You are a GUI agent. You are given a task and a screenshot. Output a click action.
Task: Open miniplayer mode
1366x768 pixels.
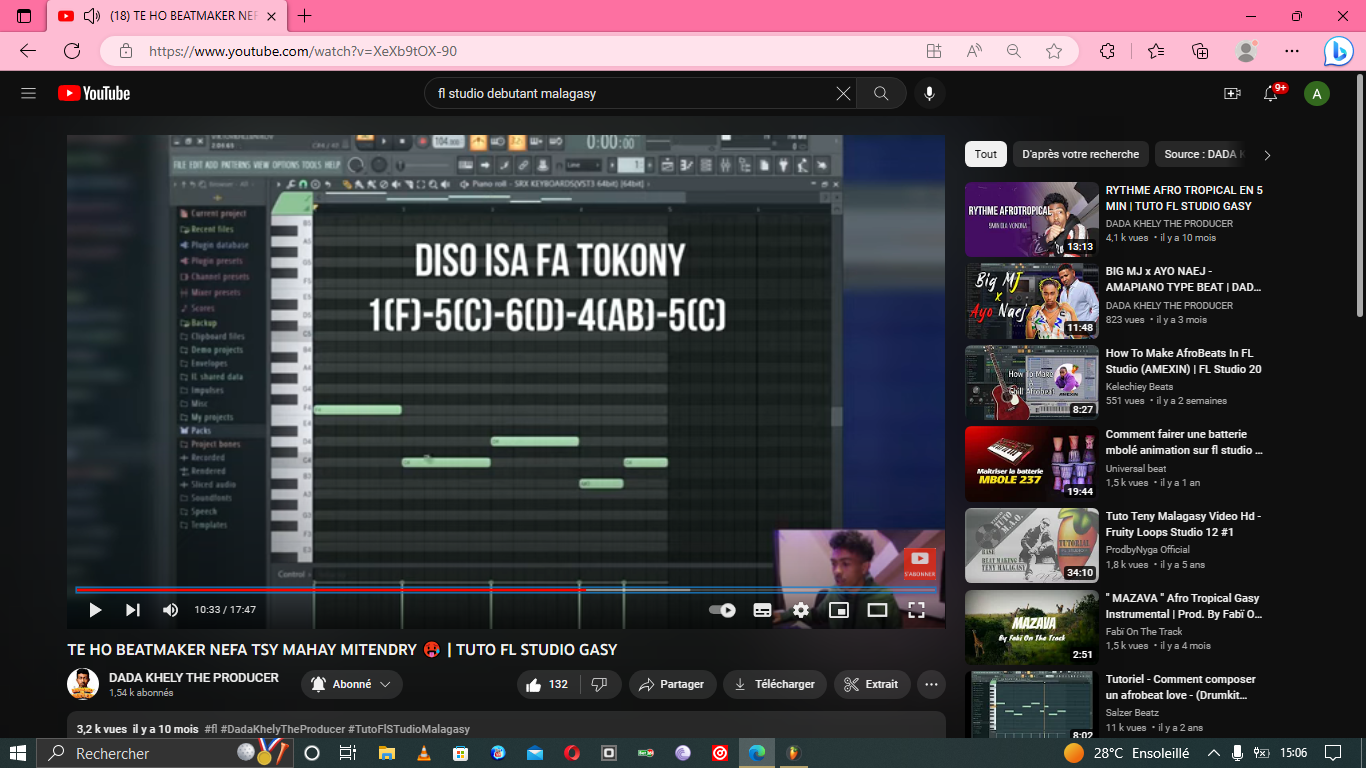coord(839,610)
